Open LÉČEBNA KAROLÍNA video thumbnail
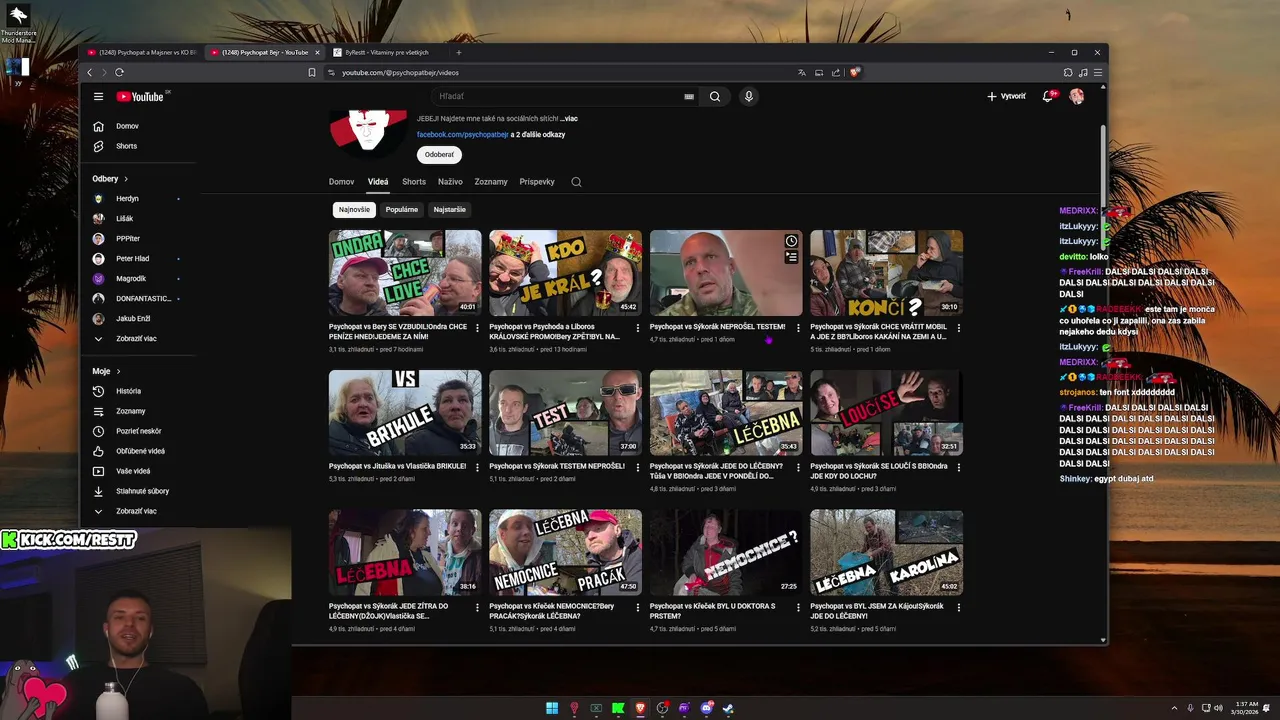1280x720 pixels. (x=886, y=552)
